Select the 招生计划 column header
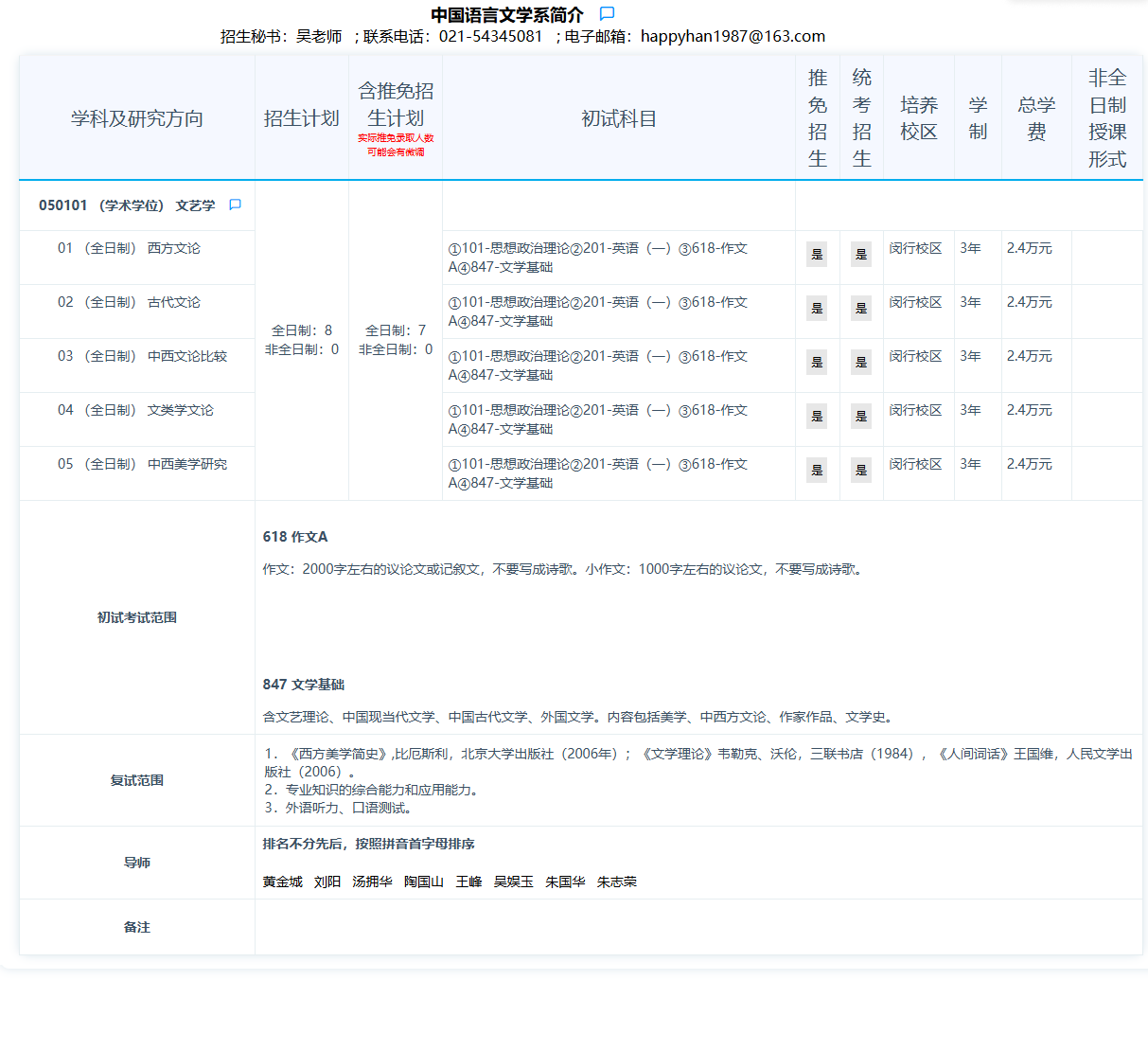This screenshot has width=1148, height=1051. pyautogui.click(x=301, y=118)
